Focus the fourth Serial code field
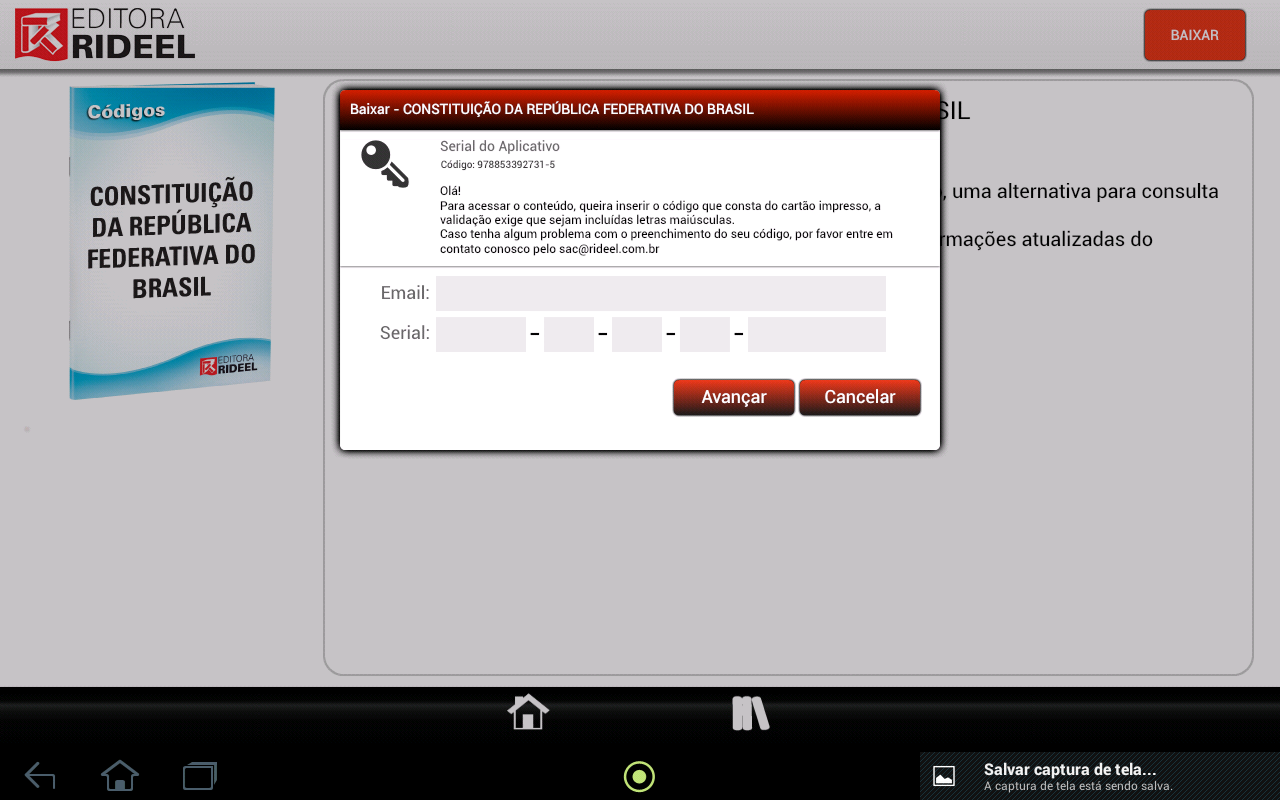1280x800 pixels. (x=705, y=334)
